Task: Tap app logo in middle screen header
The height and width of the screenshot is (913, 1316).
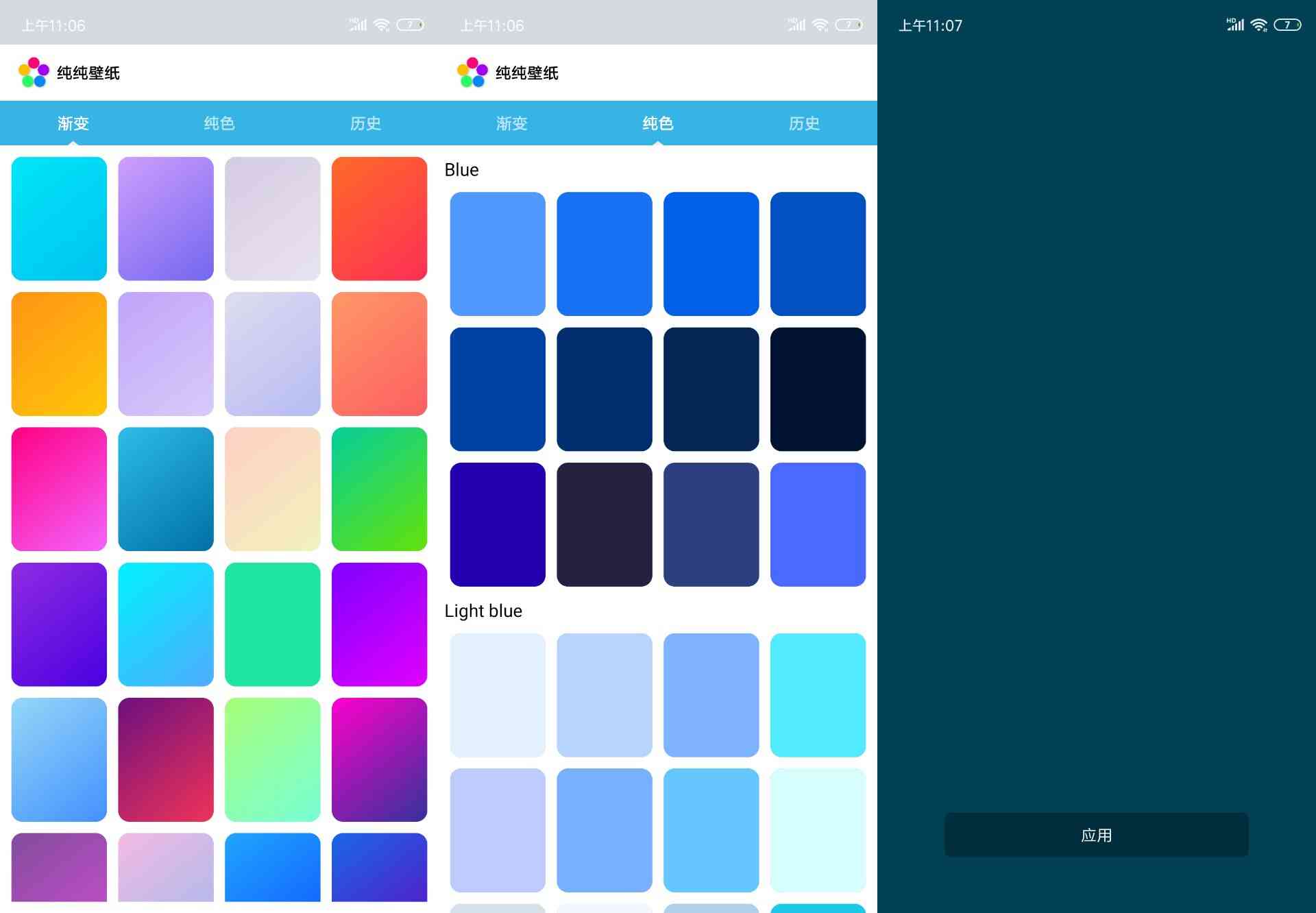Action: [x=472, y=73]
